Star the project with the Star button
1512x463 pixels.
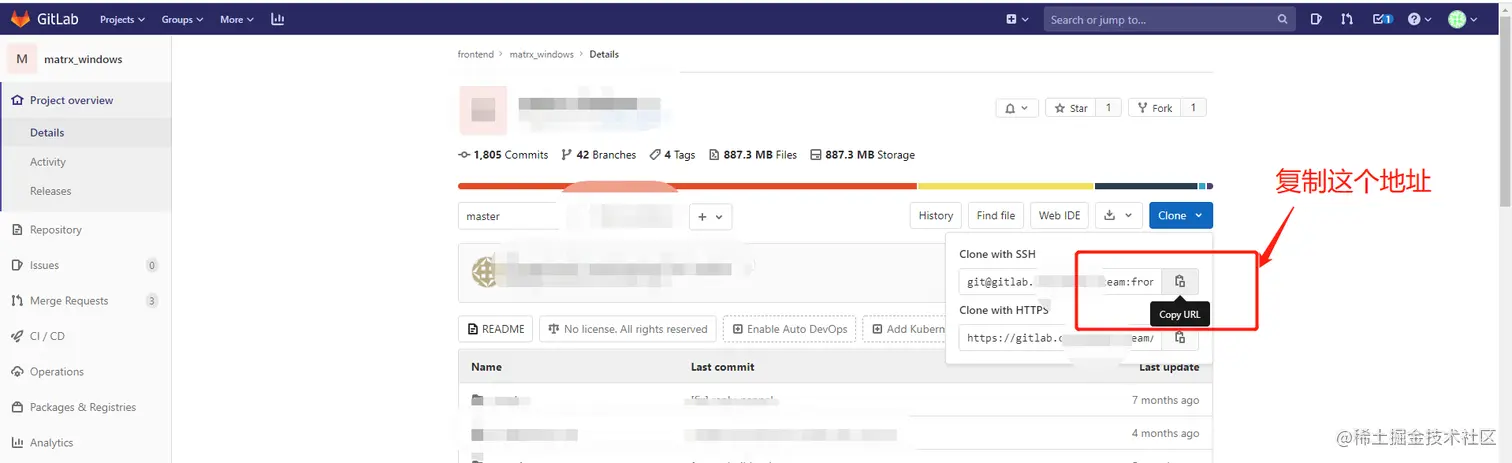point(1070,108)
